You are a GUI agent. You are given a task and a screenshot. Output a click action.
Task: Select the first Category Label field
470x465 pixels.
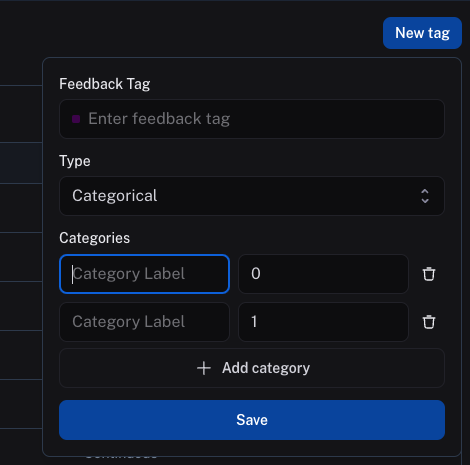tap(144, 274)
